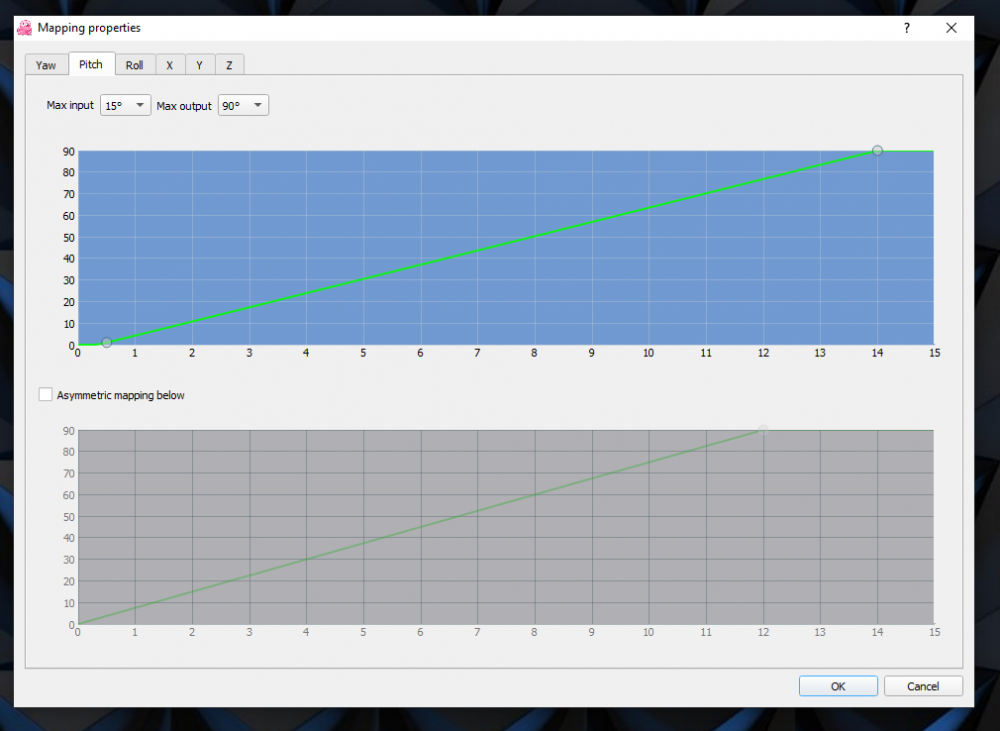Click the Cancel button
Image resolution: width=1000 pixels, height=731 pixels.
coord(923,686)
